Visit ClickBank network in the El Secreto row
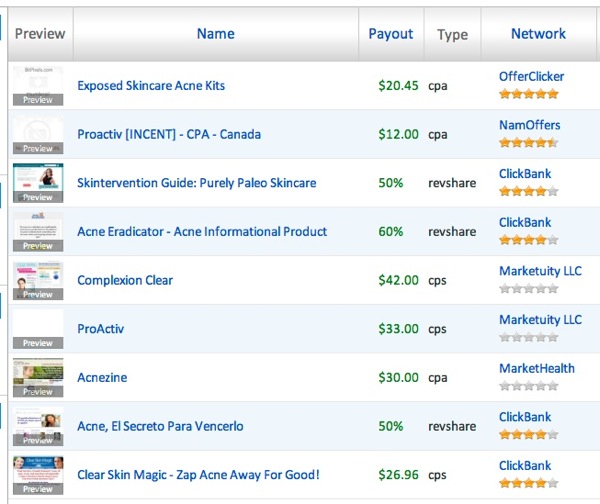 525,417
